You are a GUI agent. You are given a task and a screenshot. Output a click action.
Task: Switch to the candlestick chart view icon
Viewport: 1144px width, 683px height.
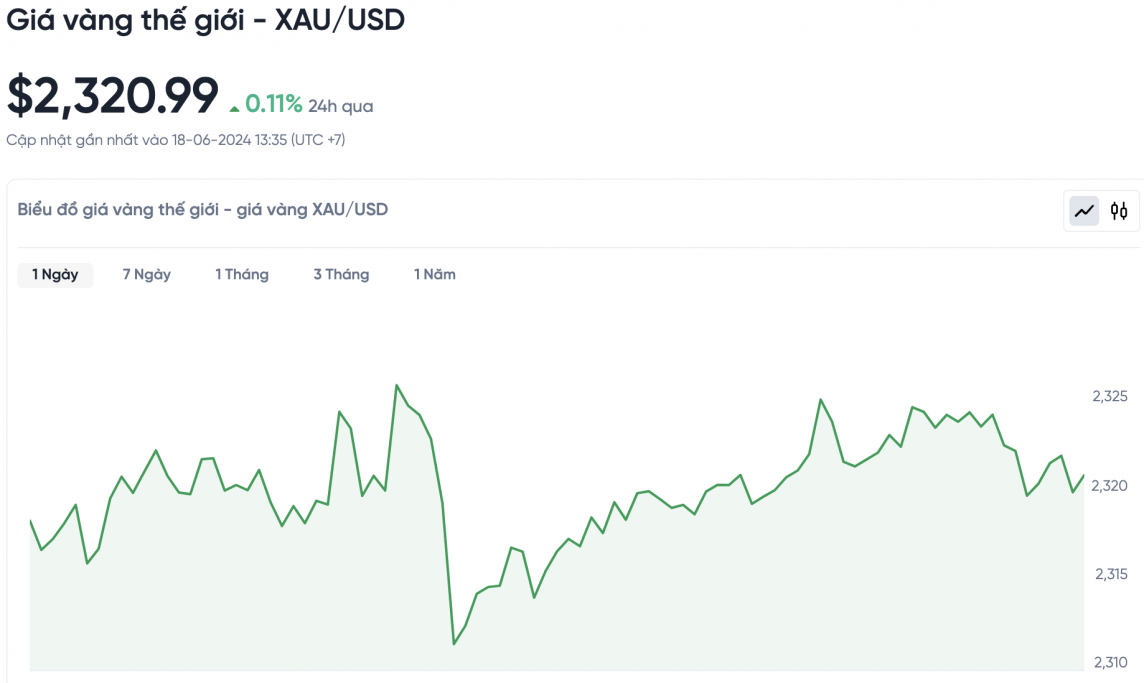(1119, 211)
